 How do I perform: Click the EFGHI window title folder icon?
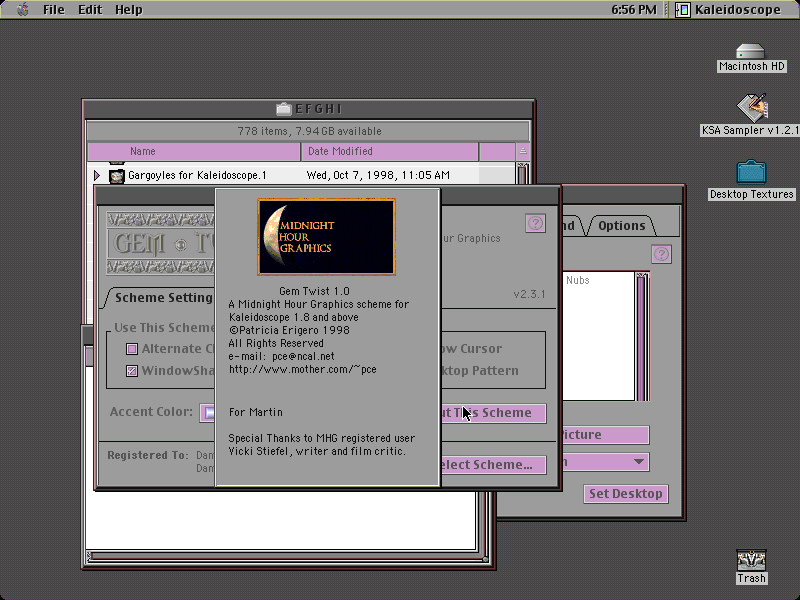[284, 109]
